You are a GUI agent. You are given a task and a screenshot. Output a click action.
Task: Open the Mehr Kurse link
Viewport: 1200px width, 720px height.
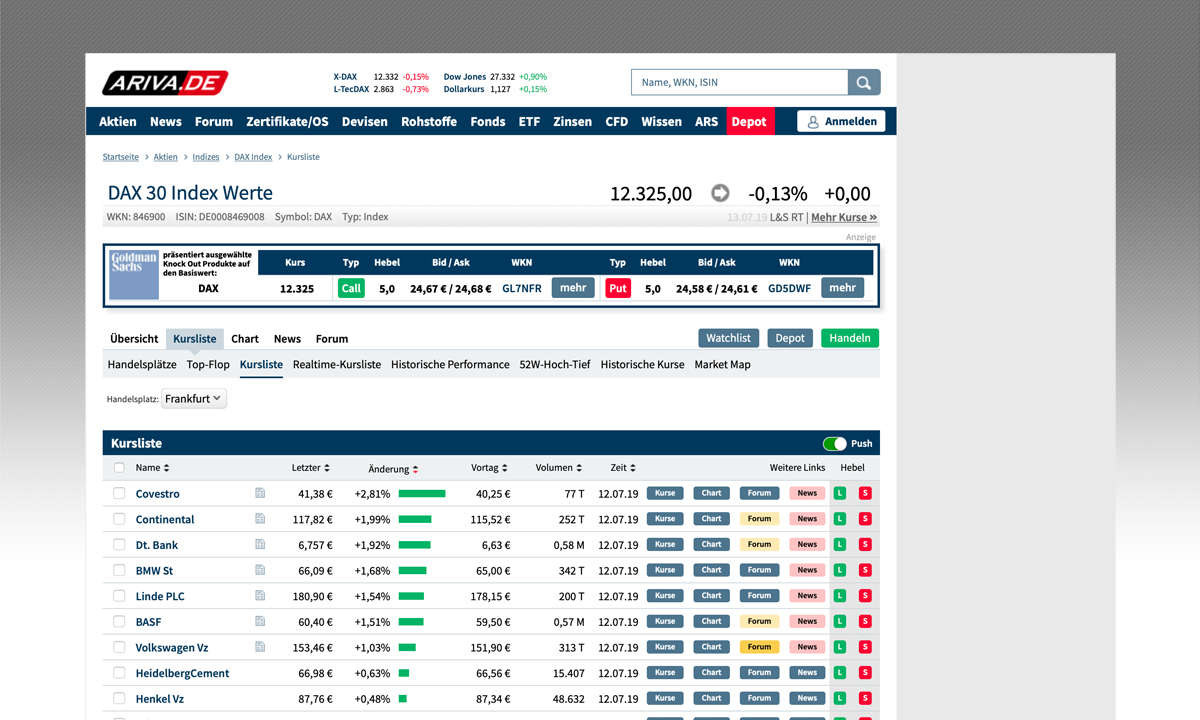click(x=844, y=217)
